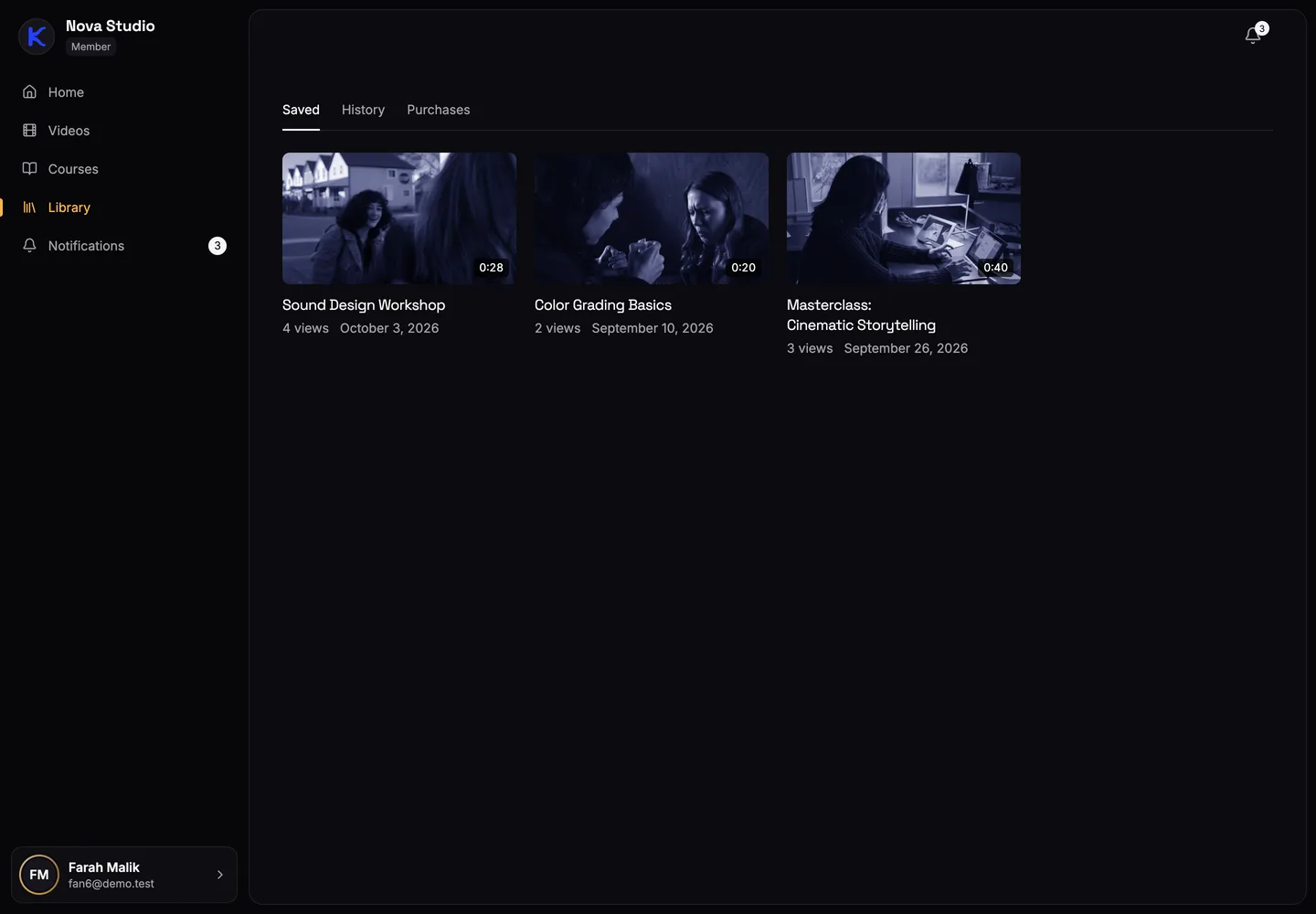Screen dimensions: 1316x914
Task: Click the Courses book icon
Action: [x=29, y=169]
